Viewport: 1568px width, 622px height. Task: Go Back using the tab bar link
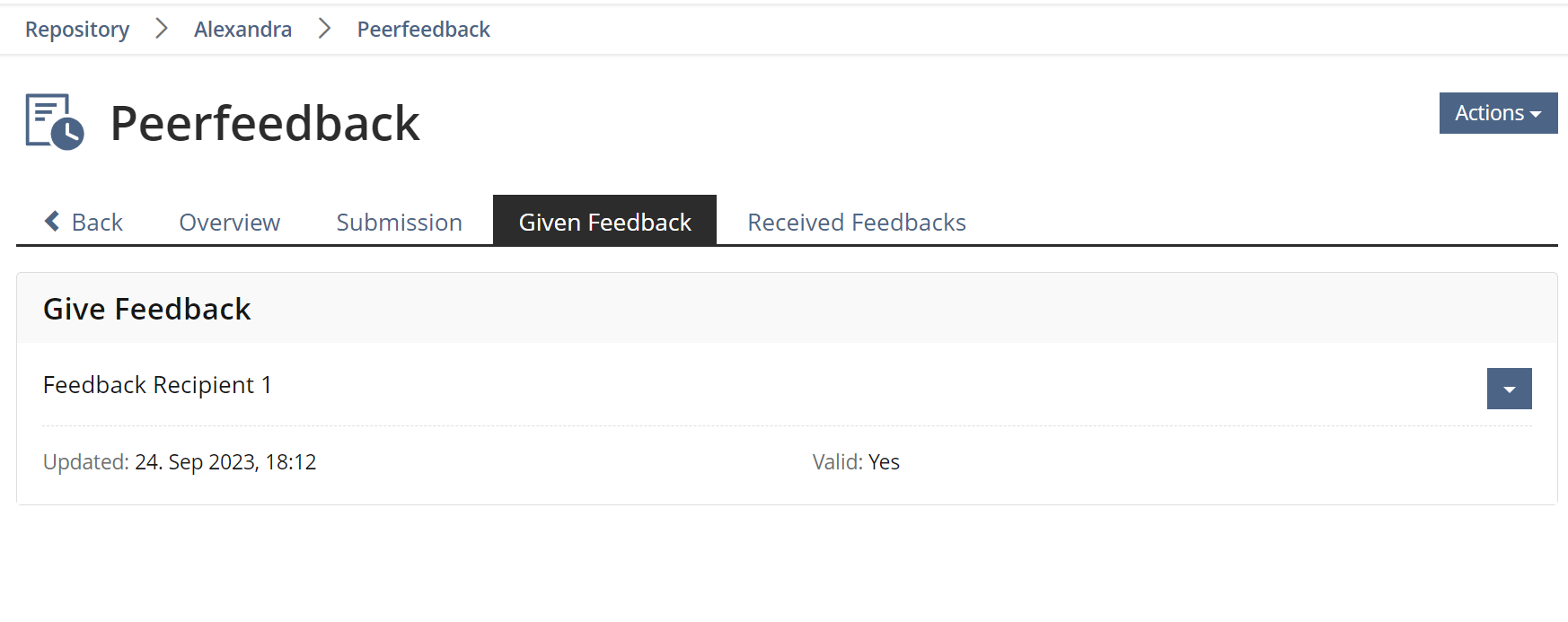[96, 222]
